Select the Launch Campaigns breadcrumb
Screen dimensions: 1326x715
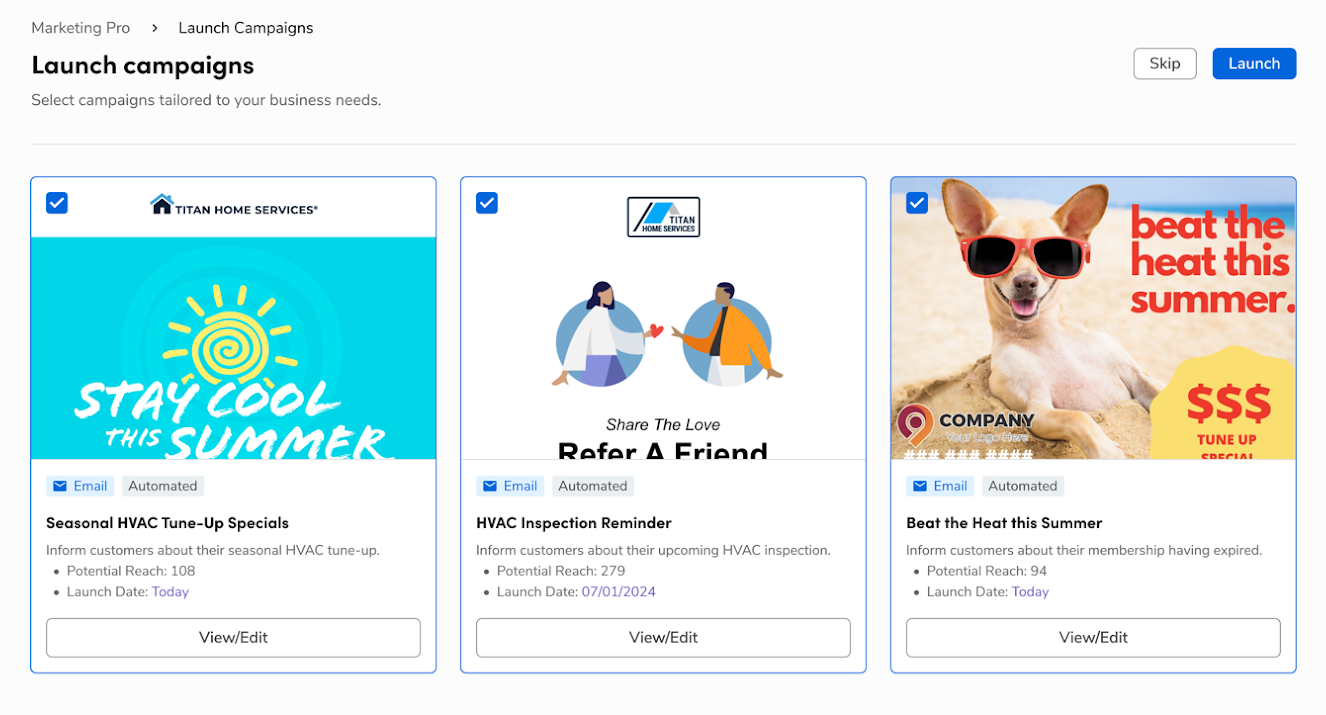tap(246, 28)
